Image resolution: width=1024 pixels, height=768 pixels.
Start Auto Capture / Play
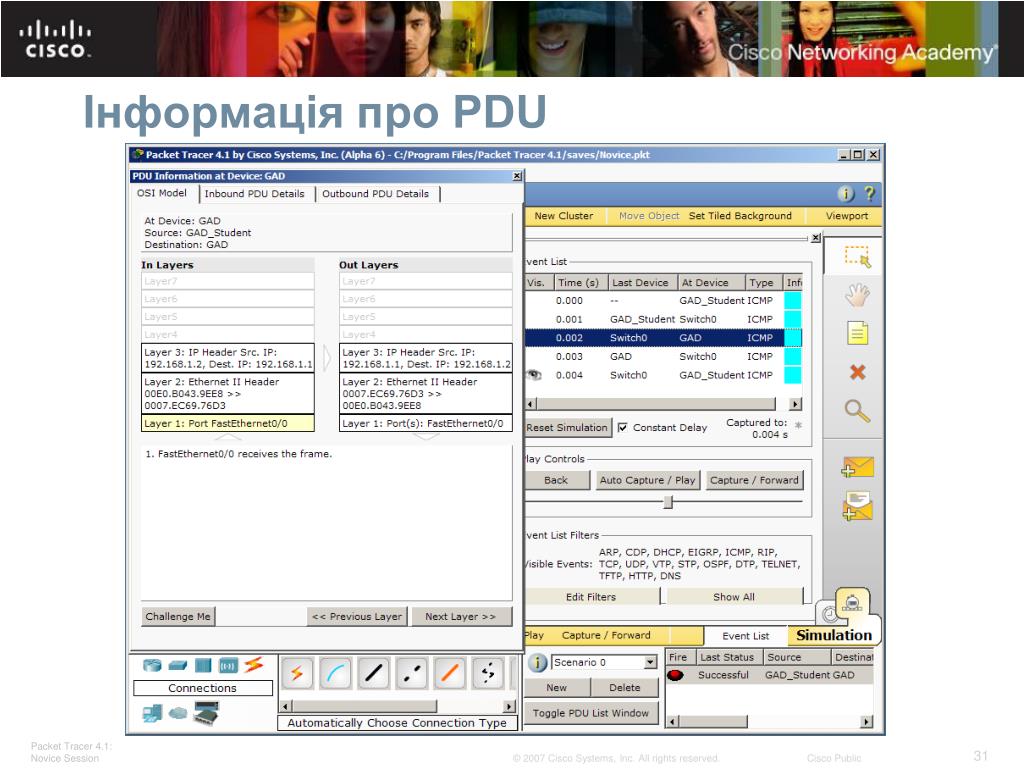(x=647, y=480)
